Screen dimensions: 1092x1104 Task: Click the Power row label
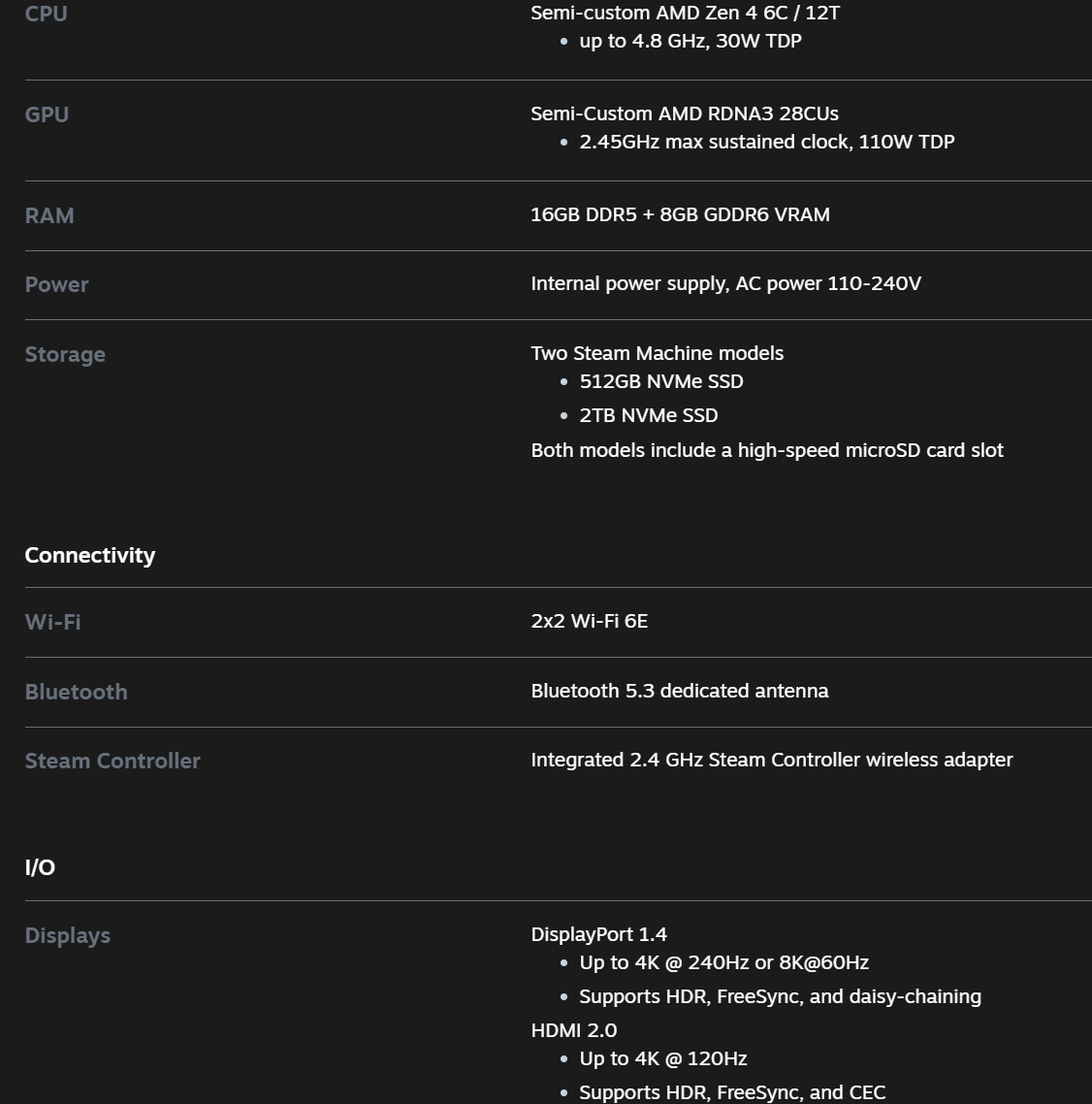coord(56,284)
